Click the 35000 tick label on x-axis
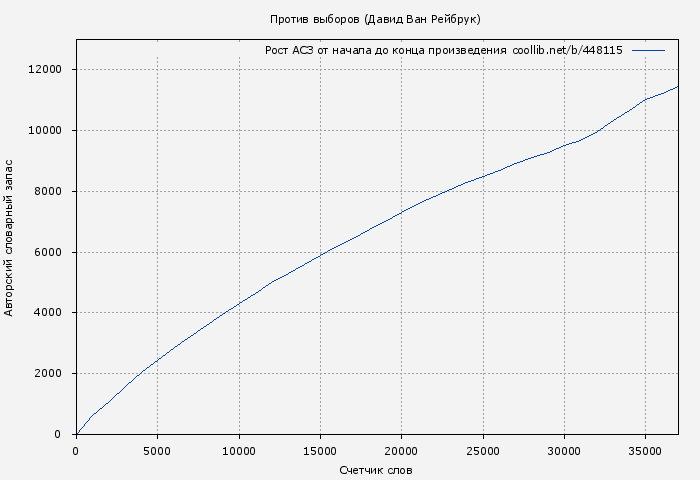700x480 pixels. point(644,451)
